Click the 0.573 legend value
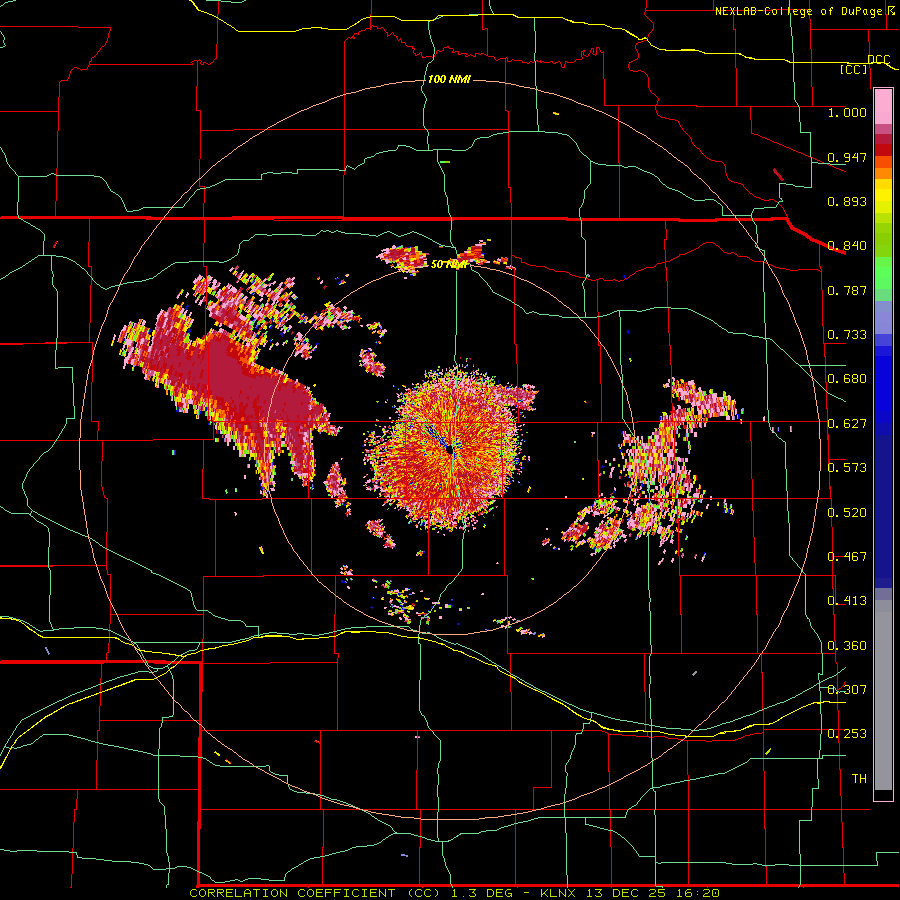 (x=847, y=467)
